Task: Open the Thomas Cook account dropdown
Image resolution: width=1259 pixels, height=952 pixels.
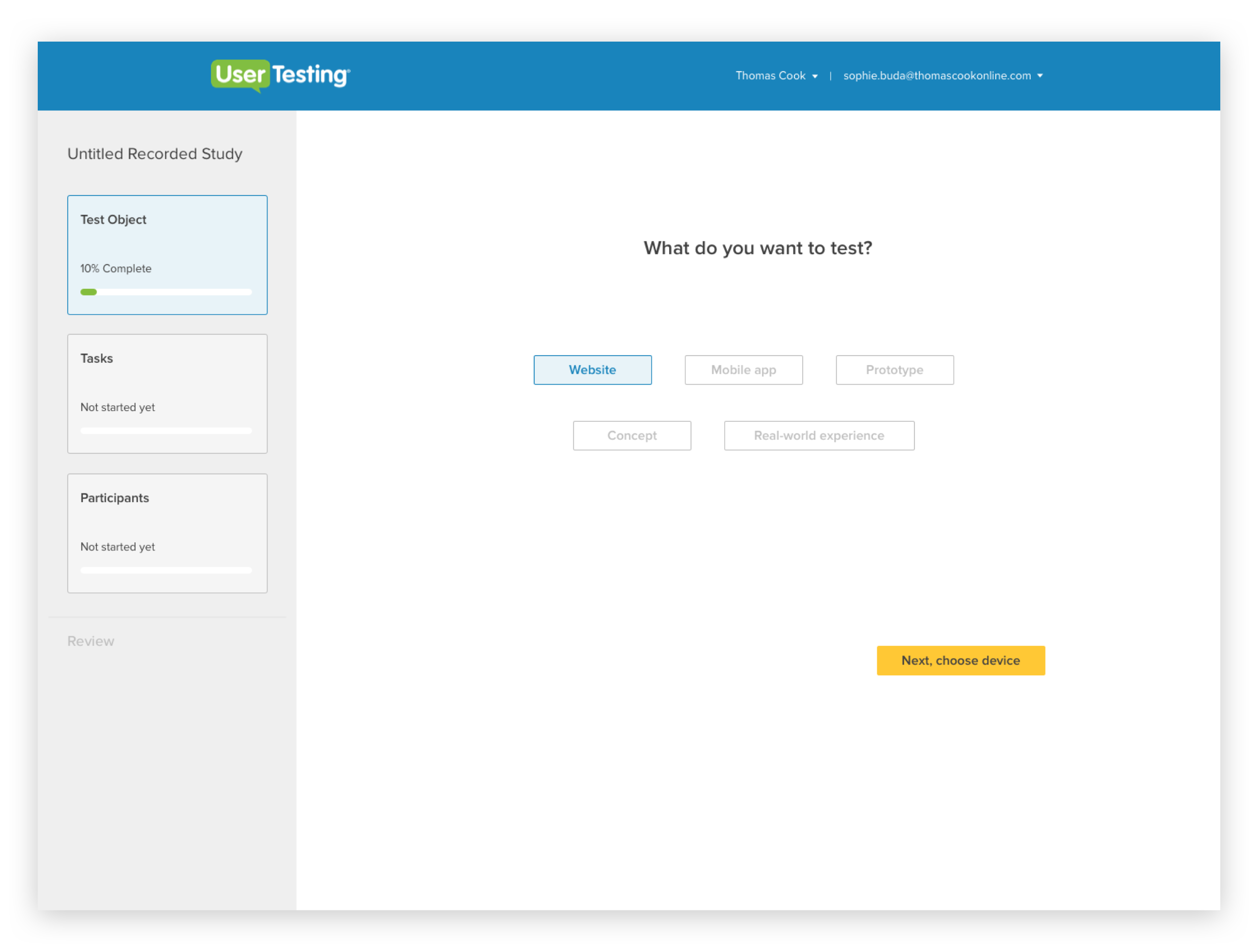Action: click(777, 75)
